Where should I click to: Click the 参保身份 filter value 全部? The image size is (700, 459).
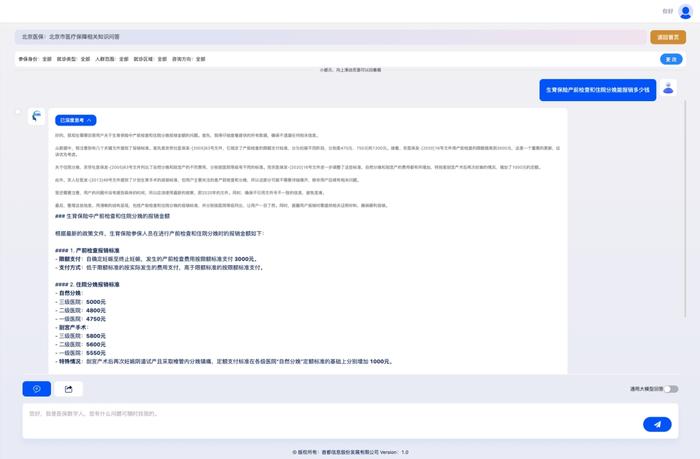(47, 59)
